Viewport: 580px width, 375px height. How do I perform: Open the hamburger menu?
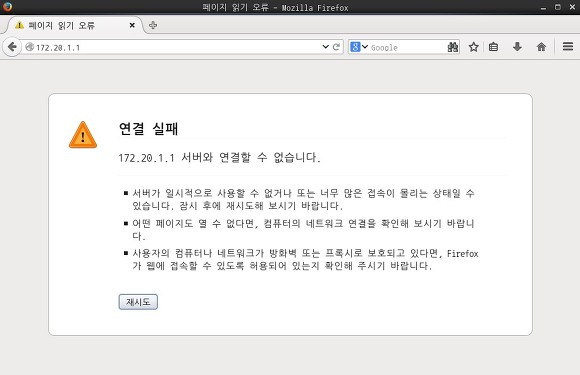(x=568, y=47)
